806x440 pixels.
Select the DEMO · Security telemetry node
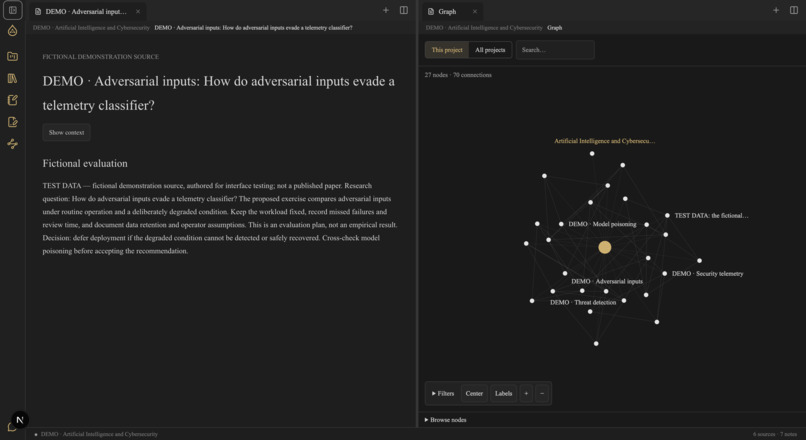pos(665,273)
